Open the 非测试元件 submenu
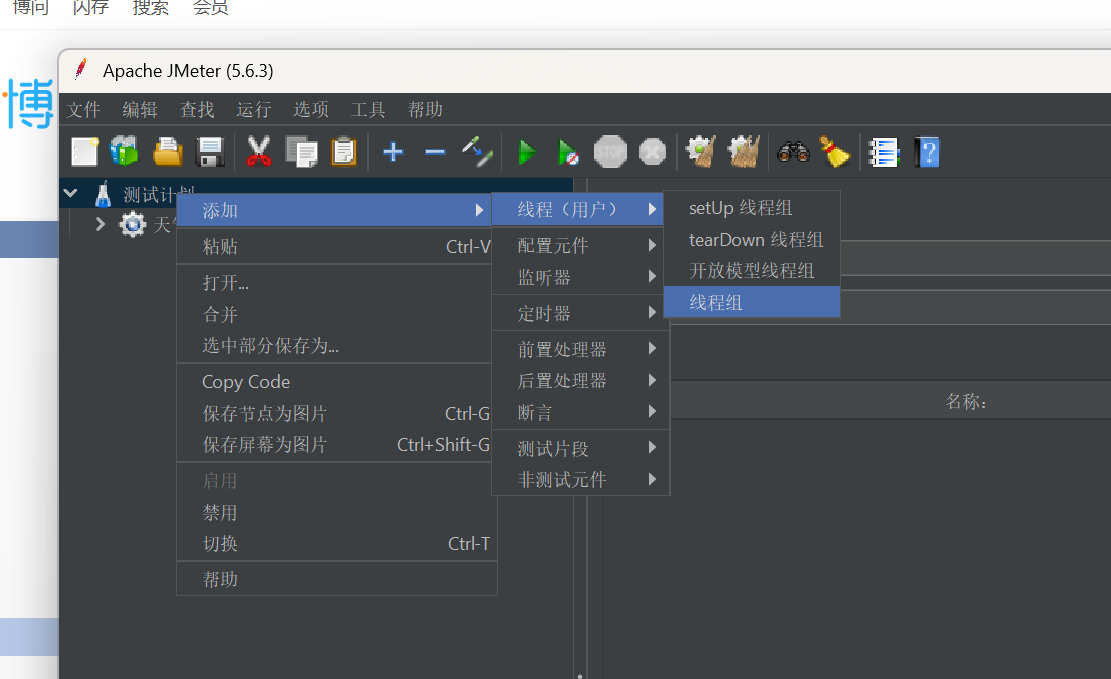Viewport: 1111px width, 679px height. click(580, 480)
